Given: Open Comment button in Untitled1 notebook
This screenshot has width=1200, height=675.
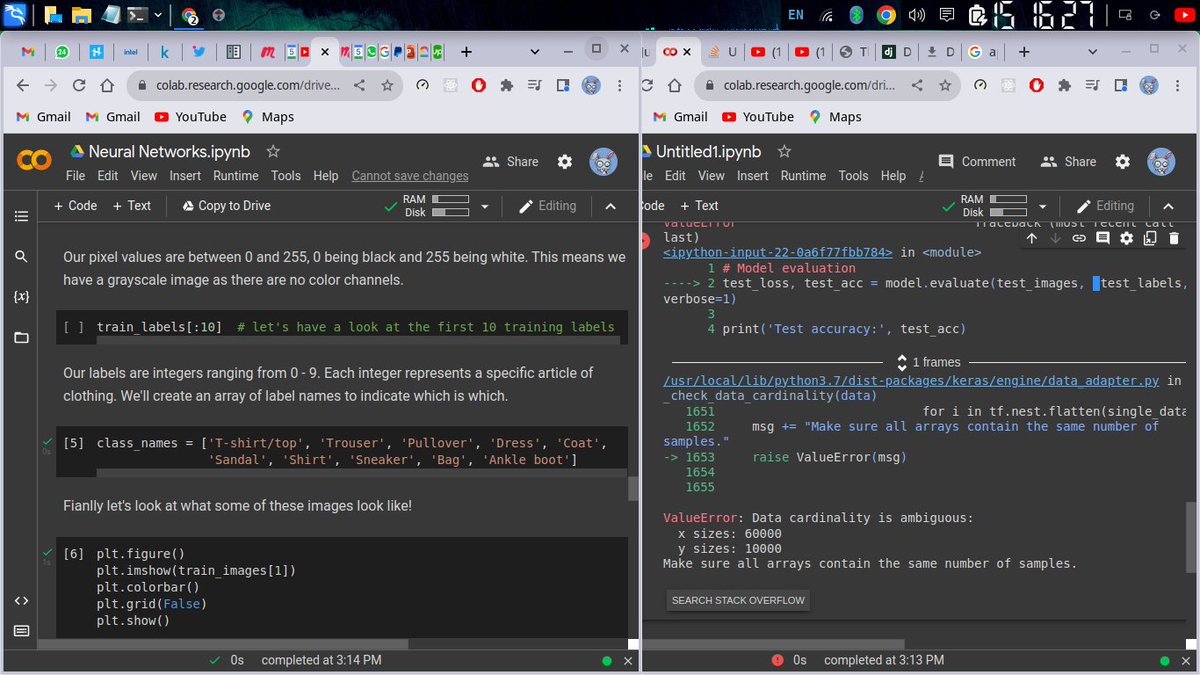Looking at the screenshot, I should [977, 161].
